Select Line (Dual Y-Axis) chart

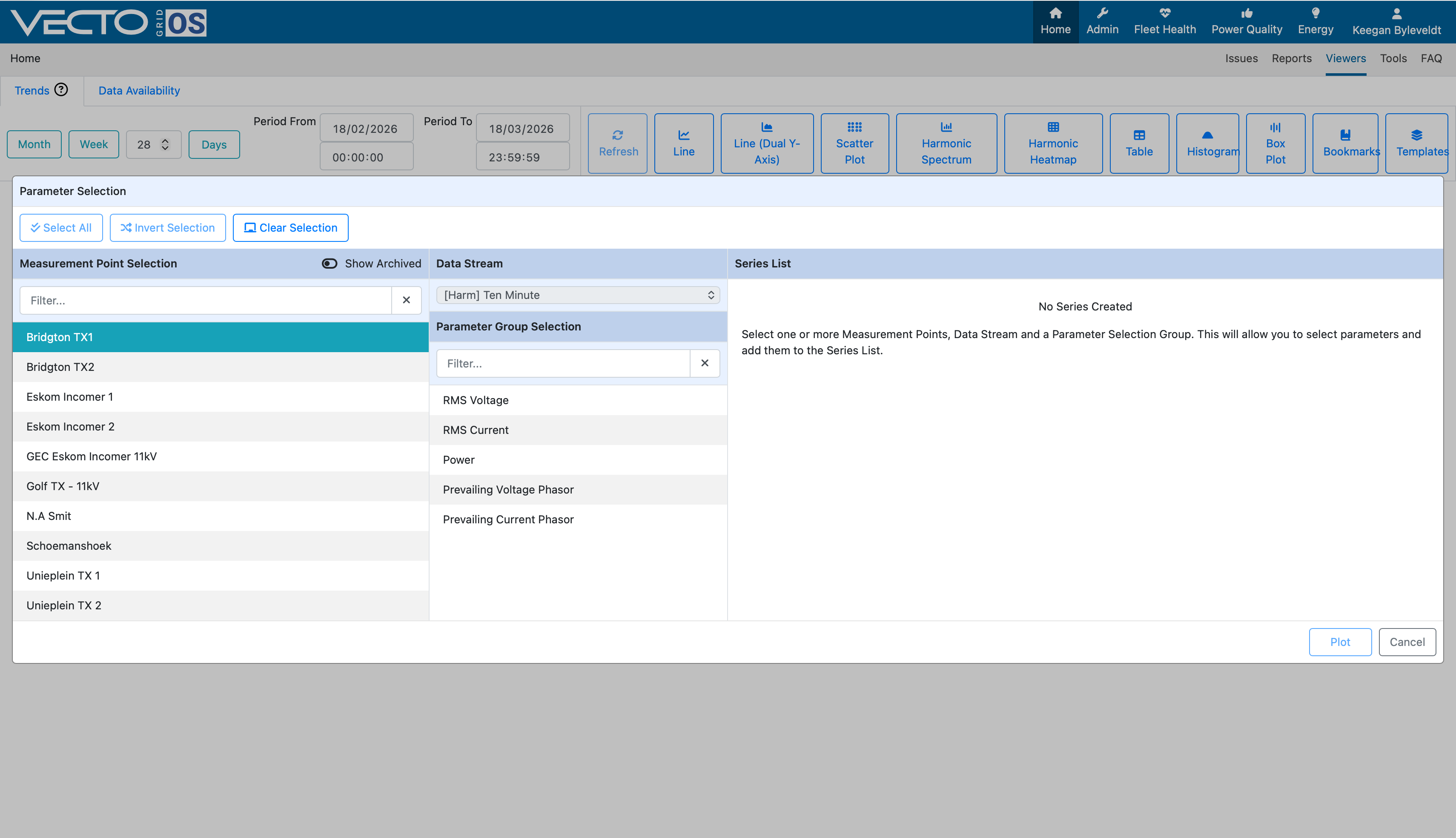(x=767, y=143)
